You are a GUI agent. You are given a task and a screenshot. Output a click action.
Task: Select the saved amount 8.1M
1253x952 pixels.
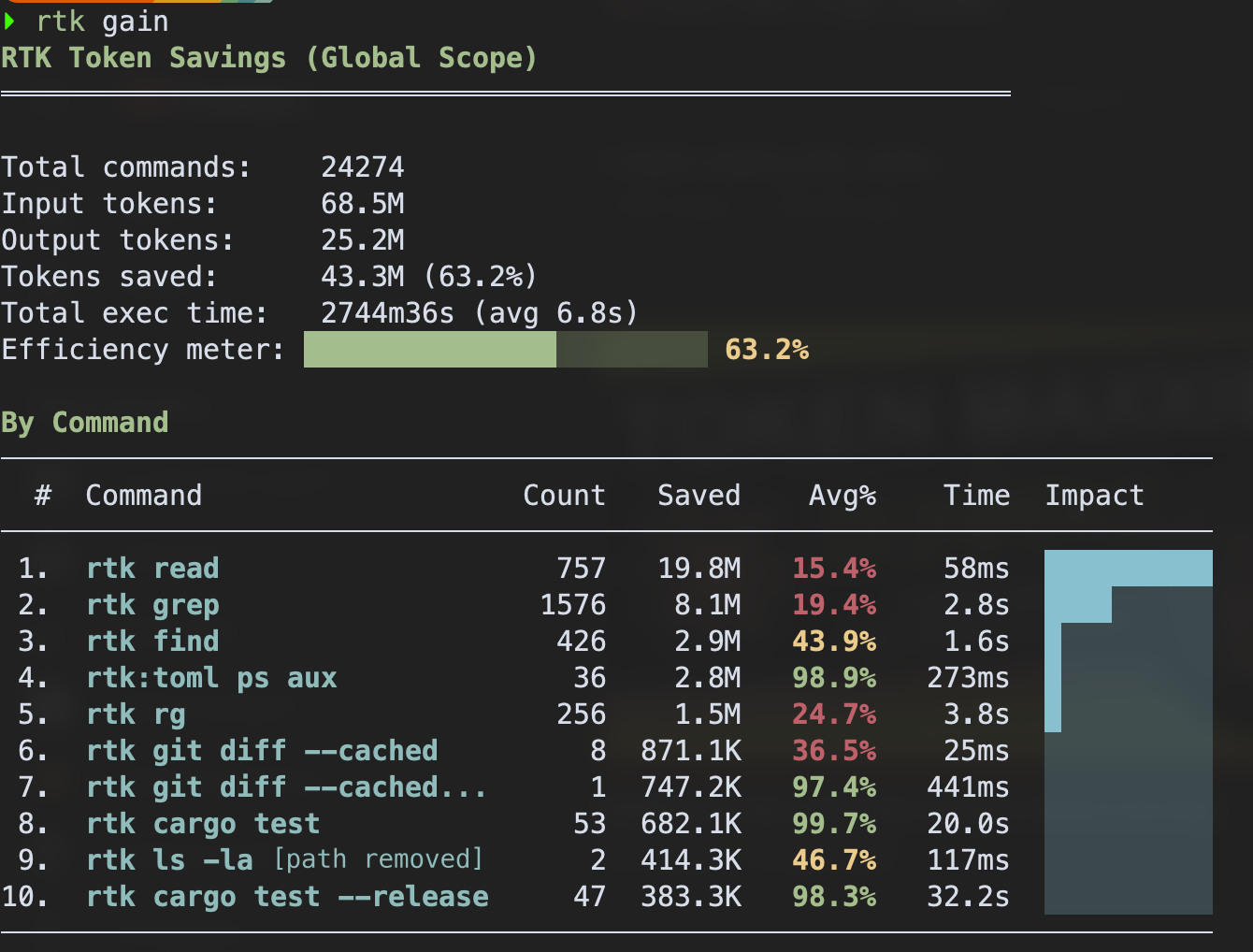(707, 605)
